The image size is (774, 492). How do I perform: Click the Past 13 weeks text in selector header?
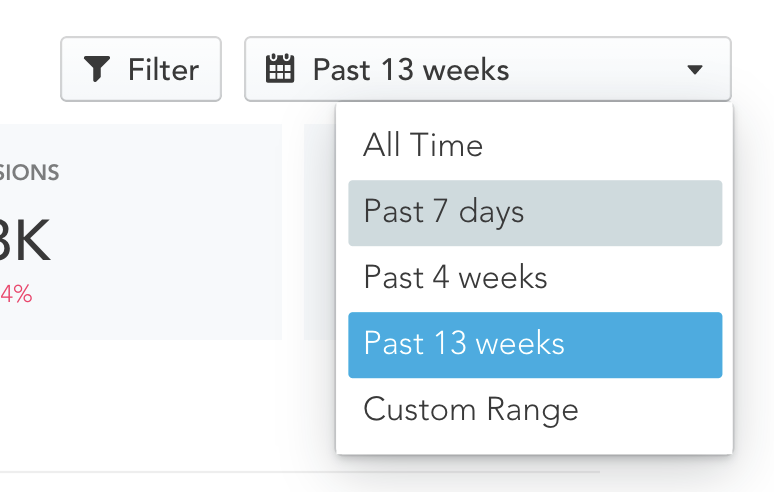(x=411, y=70)
